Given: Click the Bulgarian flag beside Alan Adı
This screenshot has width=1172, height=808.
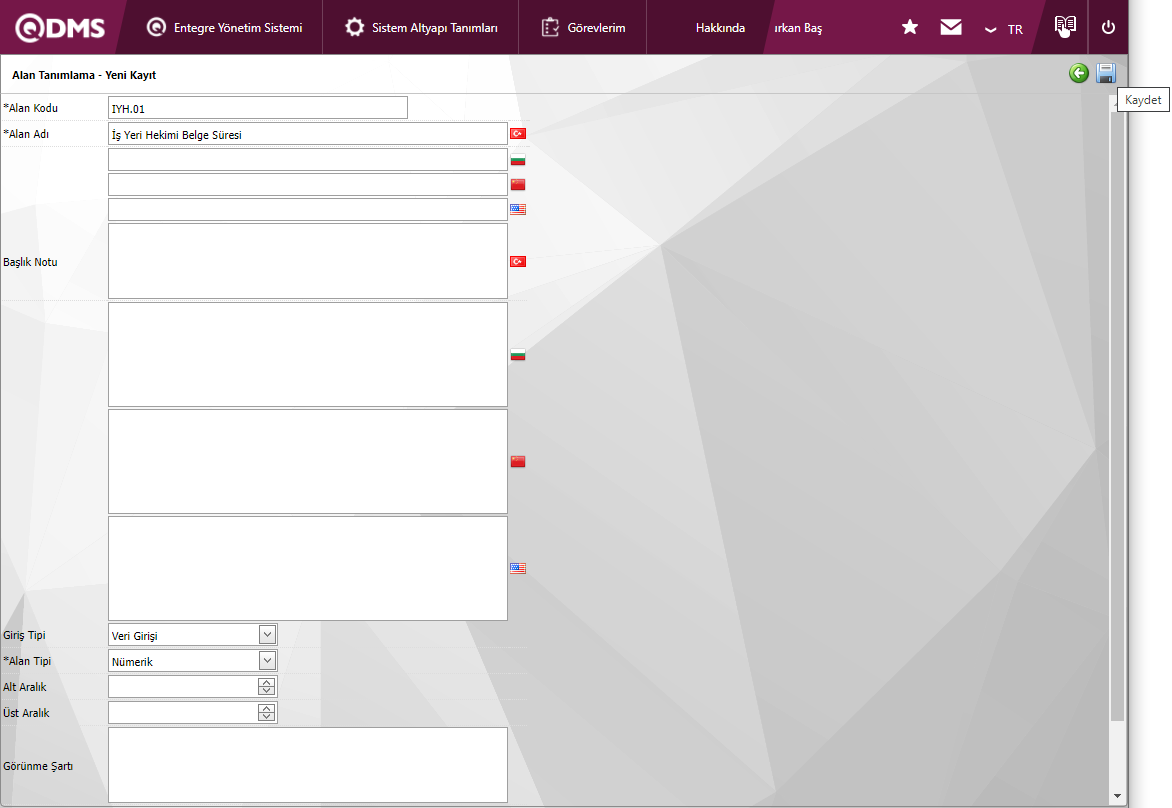Looking at the screenshot, I should pyautogui.click(x=518, y=160).
